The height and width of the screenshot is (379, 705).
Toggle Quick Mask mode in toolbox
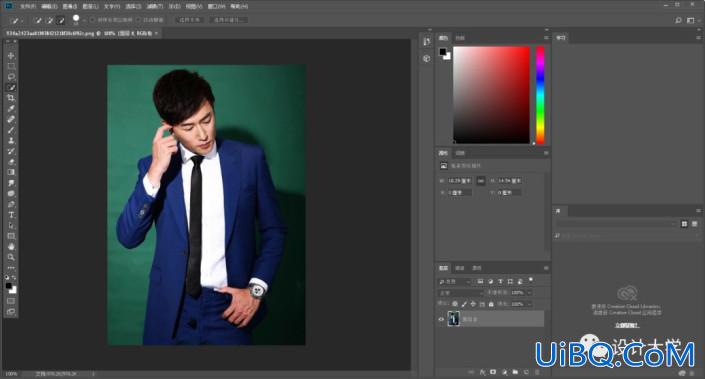11,301
